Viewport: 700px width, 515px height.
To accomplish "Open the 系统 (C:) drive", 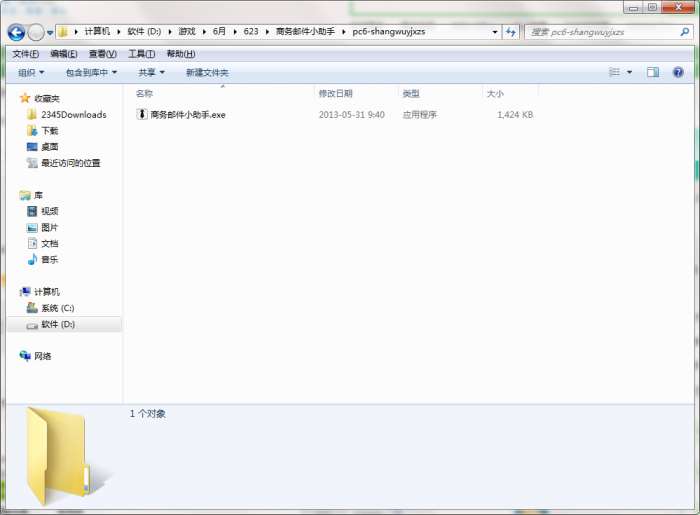I will point(58,308).
